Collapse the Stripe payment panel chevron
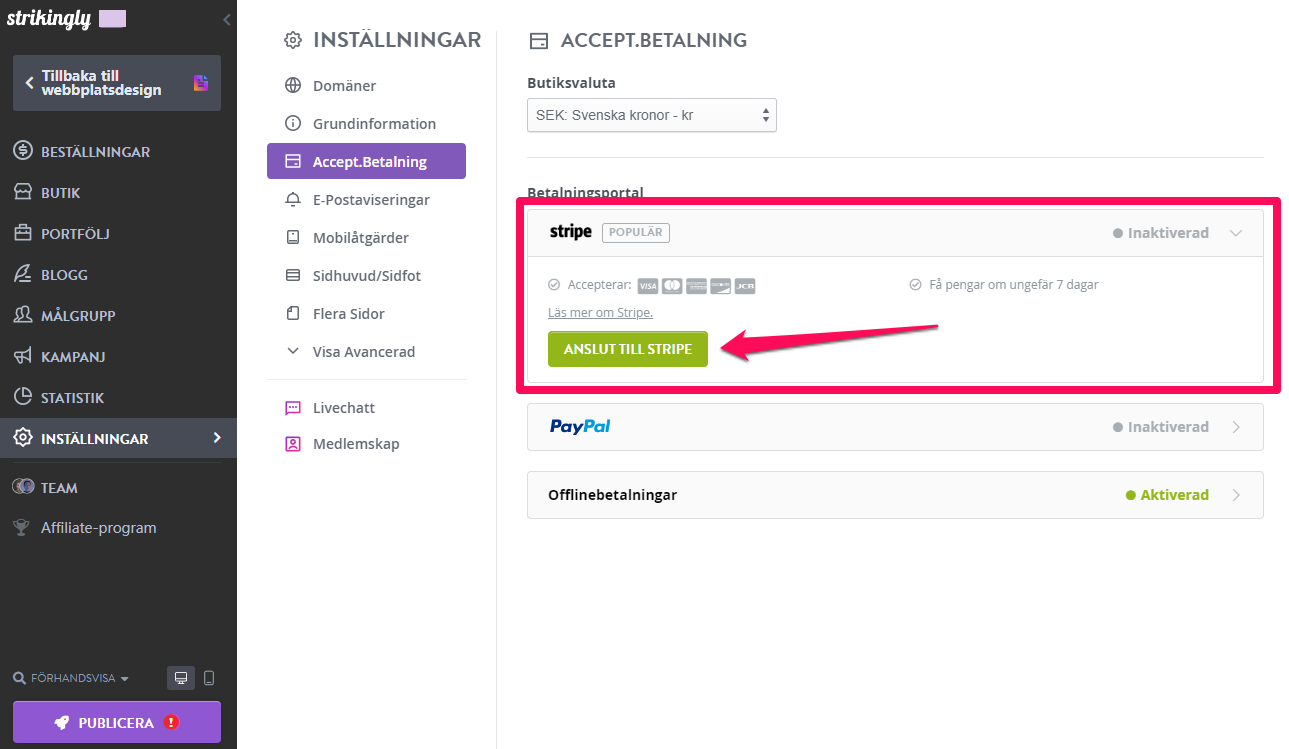This screenshot has height=749, width=1289. click(x=1236, y=233)
